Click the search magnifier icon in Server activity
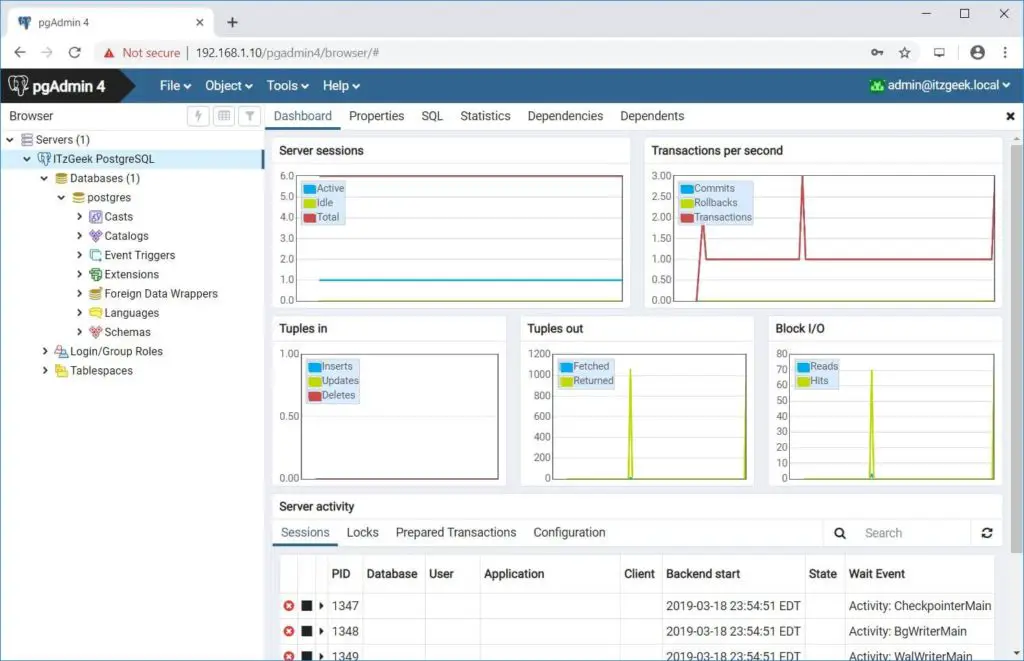 [x=840, y=533]
